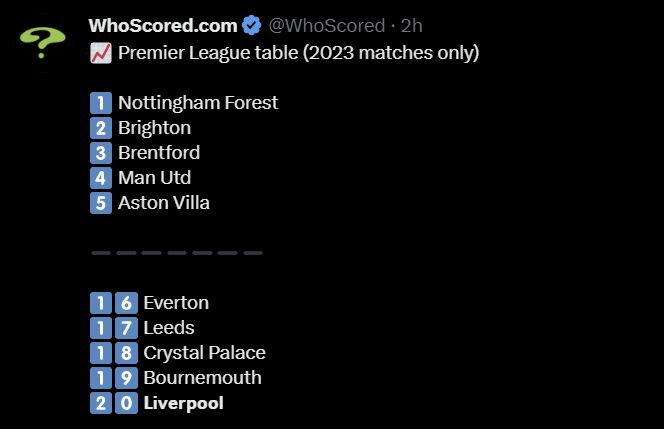Click the dashed separator line
The height and width of the screenshot is (429, 664).
[x=176, y=253]
